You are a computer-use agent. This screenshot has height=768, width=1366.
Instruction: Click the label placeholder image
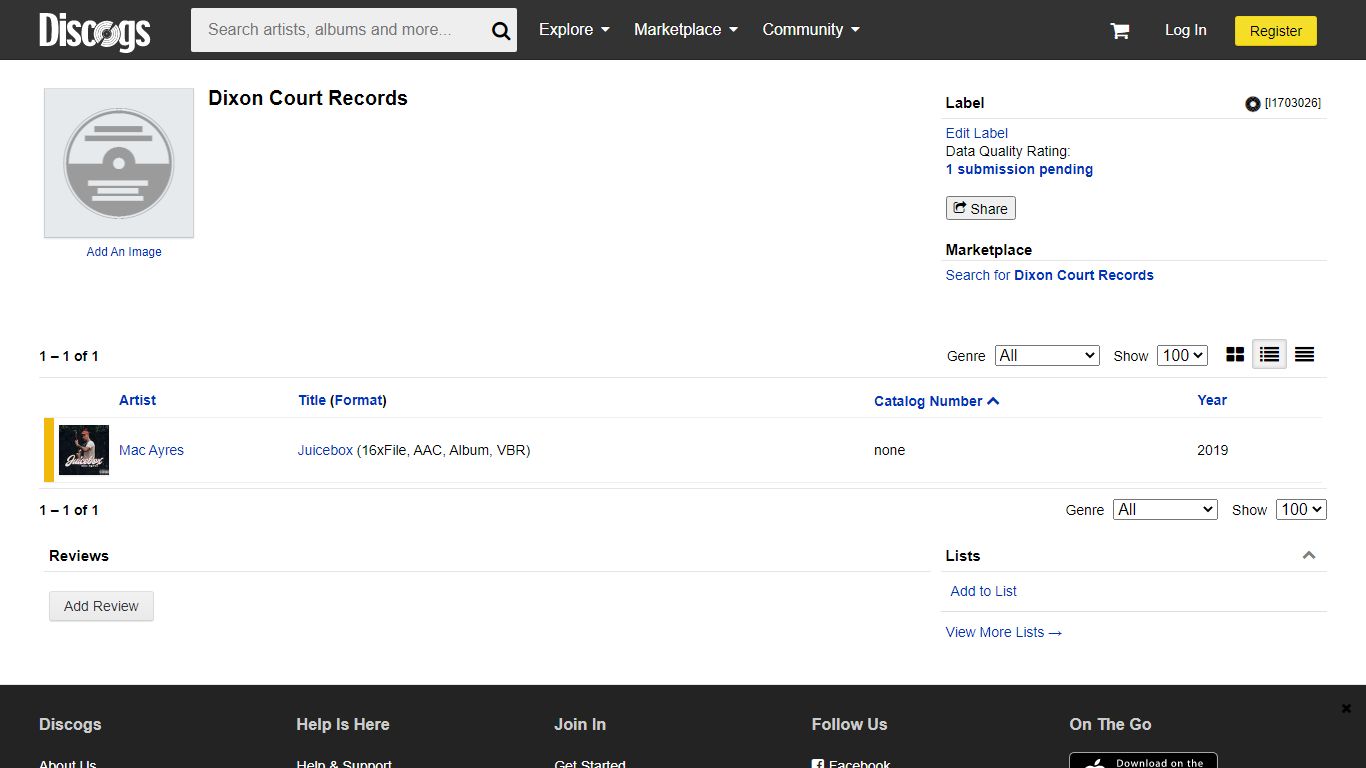119,163
